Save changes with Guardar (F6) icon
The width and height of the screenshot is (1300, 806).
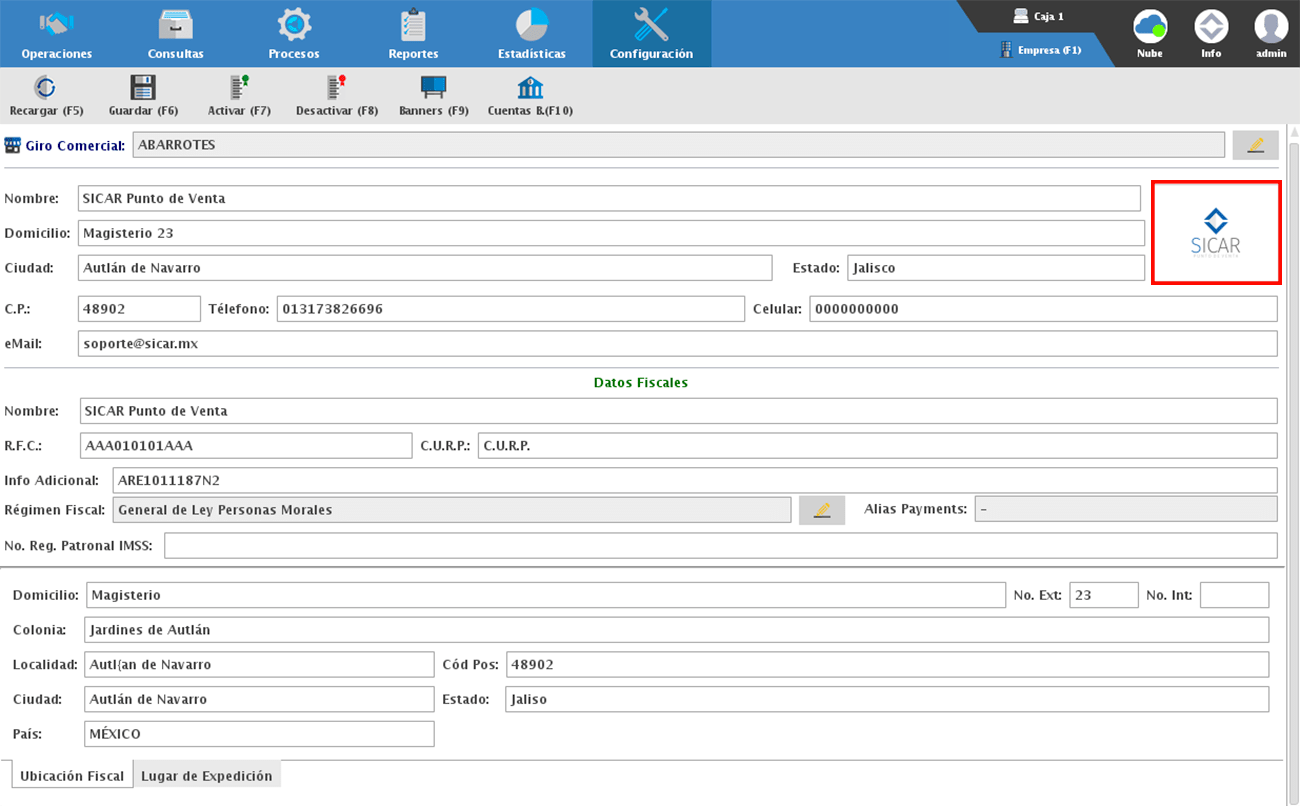point(142,89)
